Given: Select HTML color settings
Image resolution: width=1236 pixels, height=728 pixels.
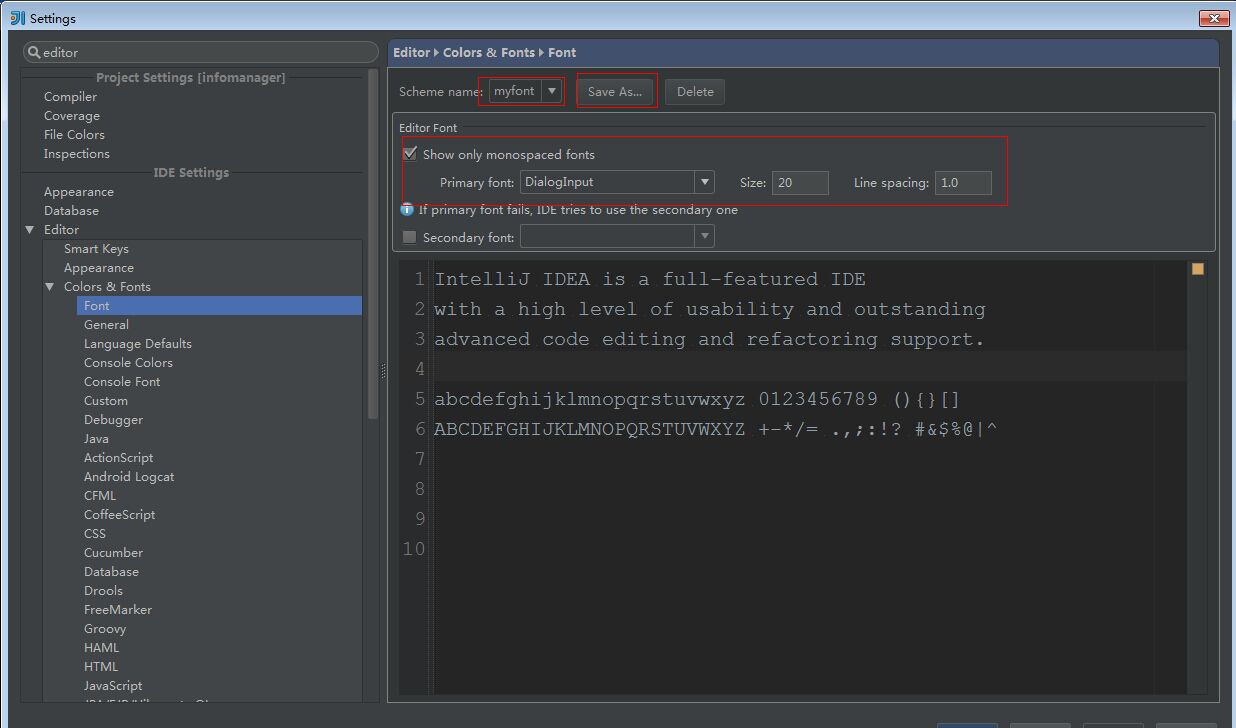Looking at the screenshot, I should pos(101,667).
